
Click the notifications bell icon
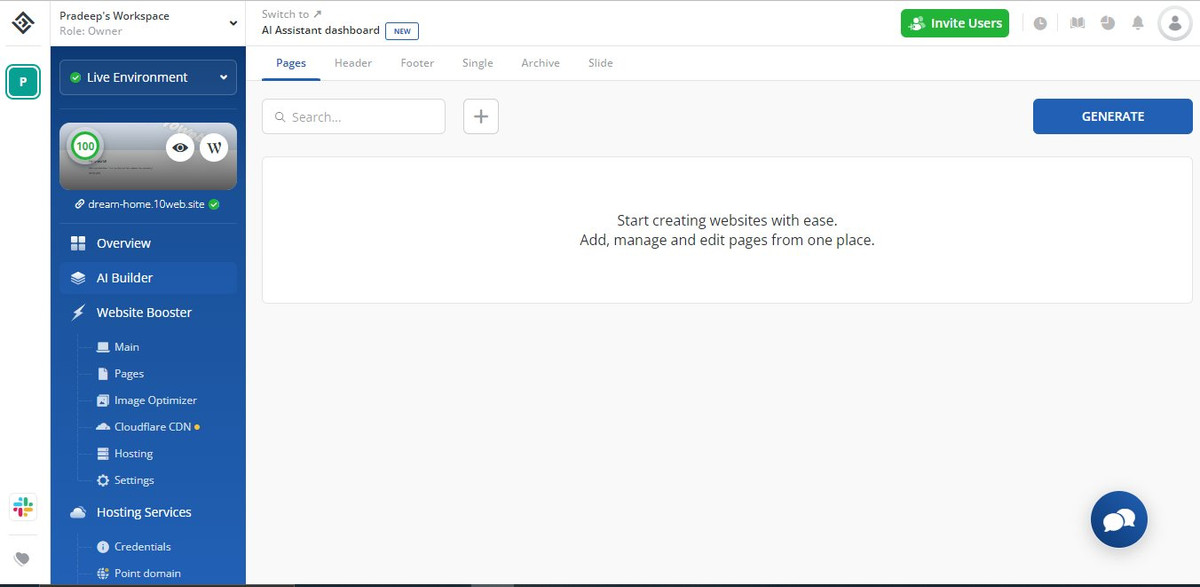point(1138,23)
